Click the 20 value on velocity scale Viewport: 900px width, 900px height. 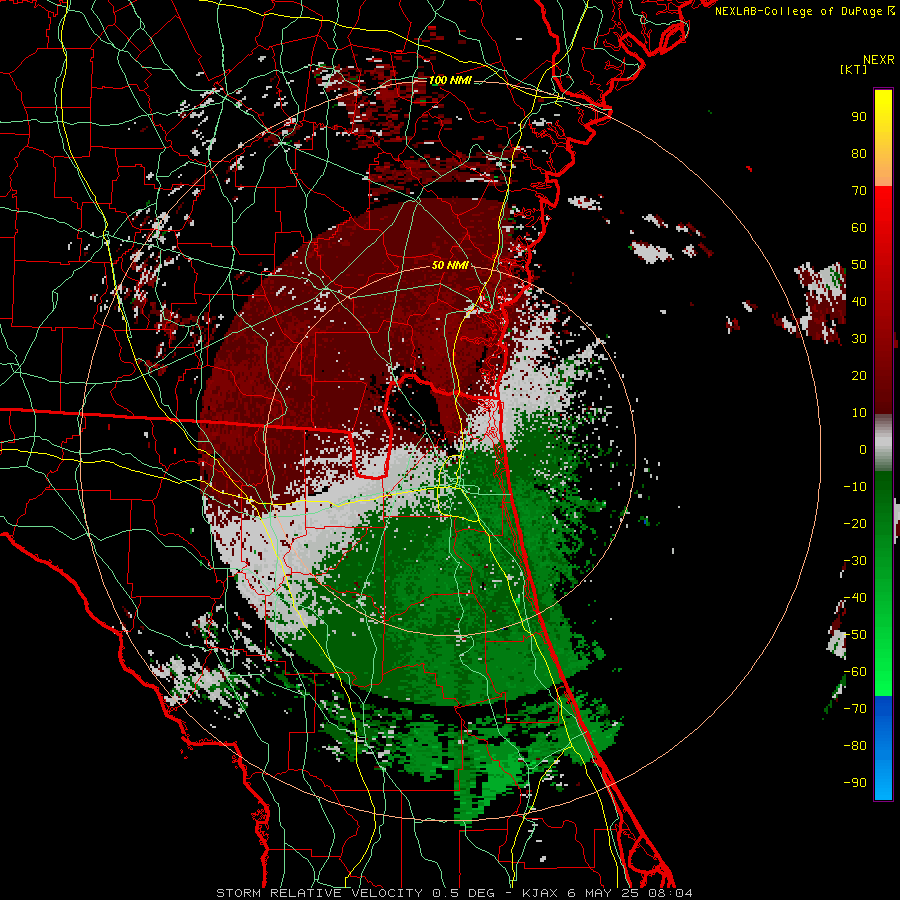click(x=859, y=375)
